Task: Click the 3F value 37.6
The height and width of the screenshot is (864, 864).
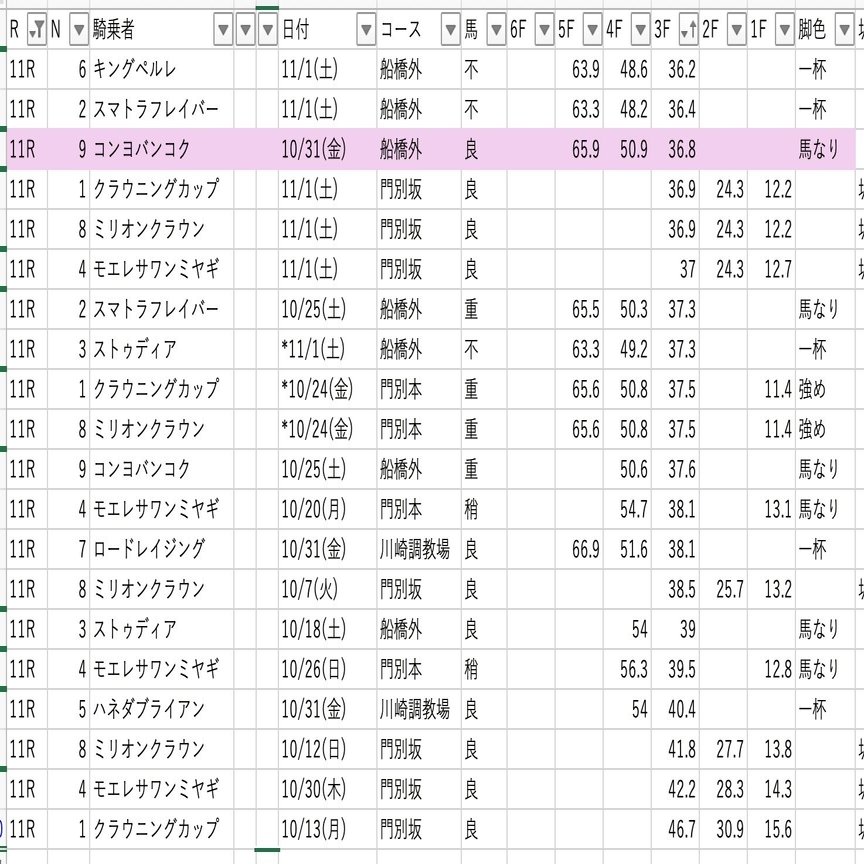Action: point(682,469)
